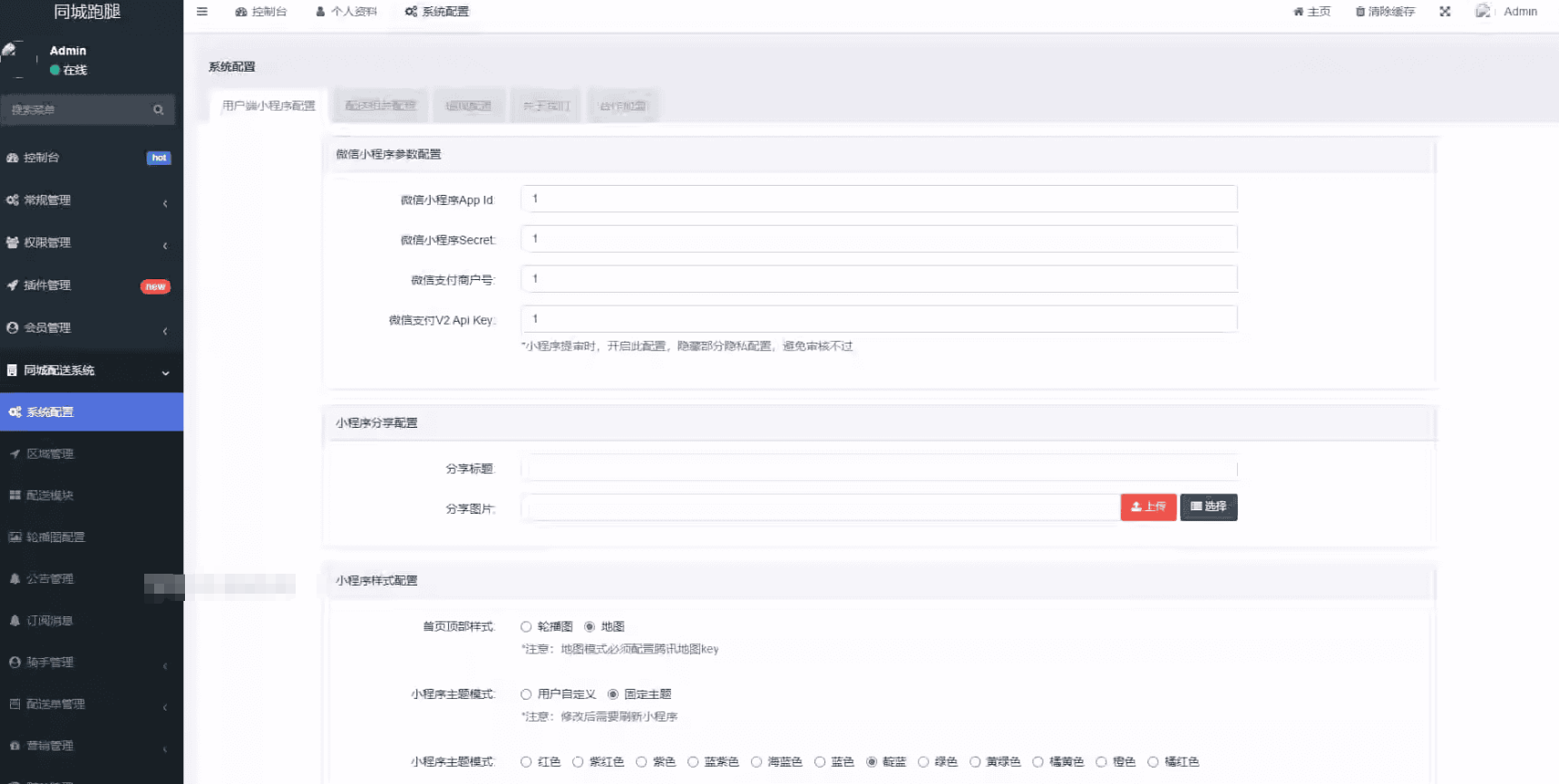Click into the 分享图片 path field
Screen dimensions: 1559x784
821,508
